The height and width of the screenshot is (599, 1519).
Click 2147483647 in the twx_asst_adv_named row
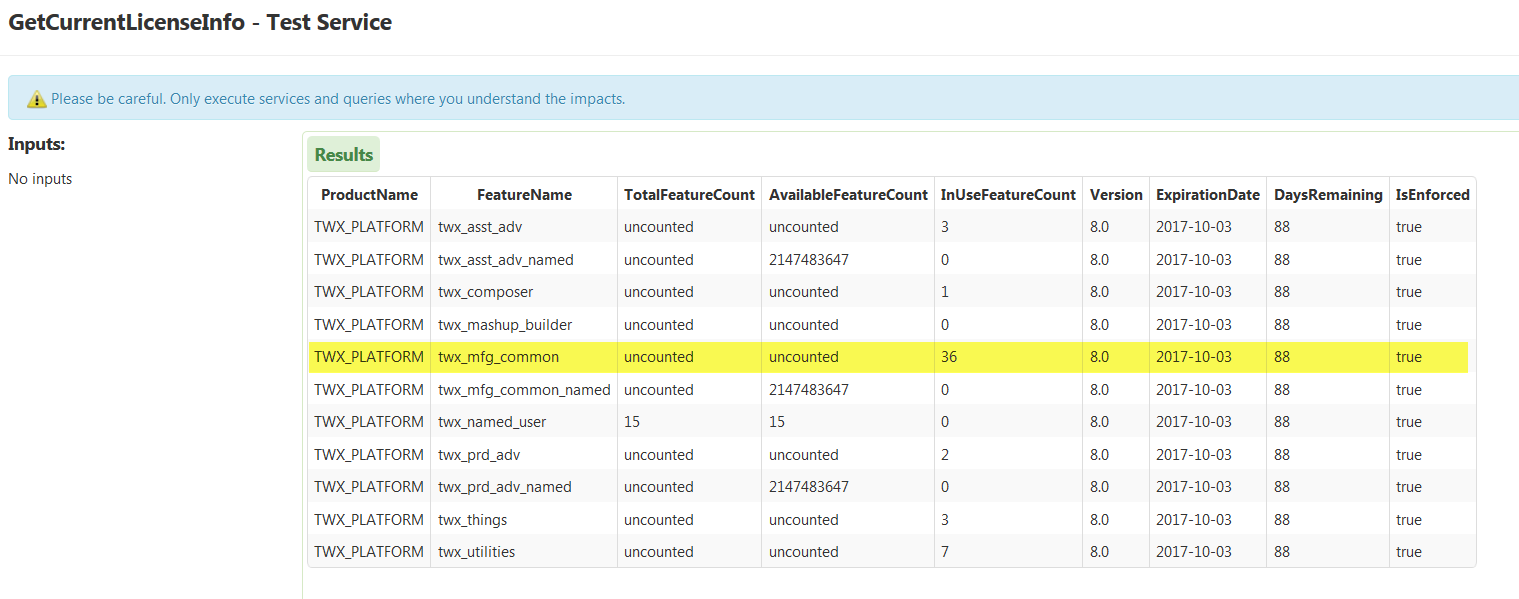coord(809,260)
